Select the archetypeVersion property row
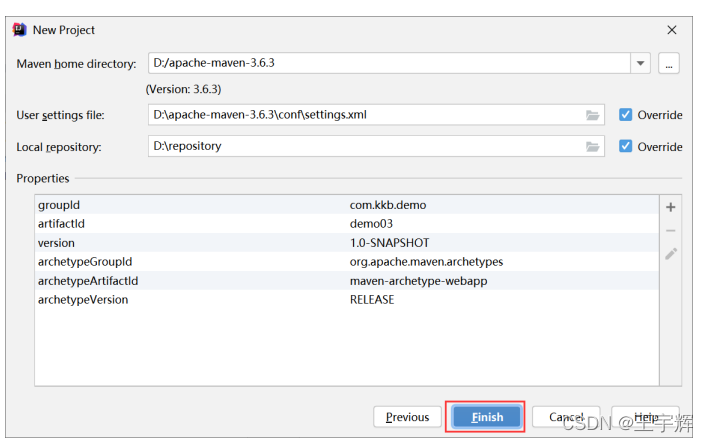The width and height of the screenshot is (708, 442). (346, 300)
